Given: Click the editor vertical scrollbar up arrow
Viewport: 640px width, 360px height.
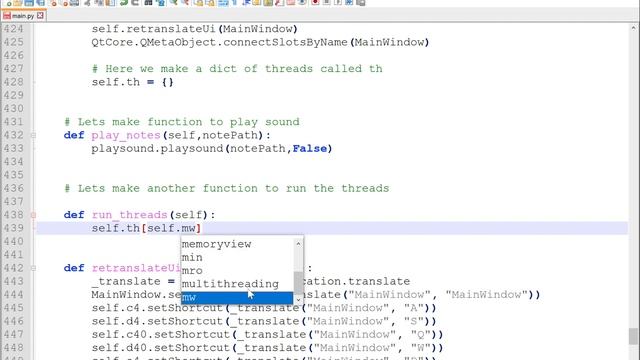Looking at the screenshot, I should tap(634, 28).
